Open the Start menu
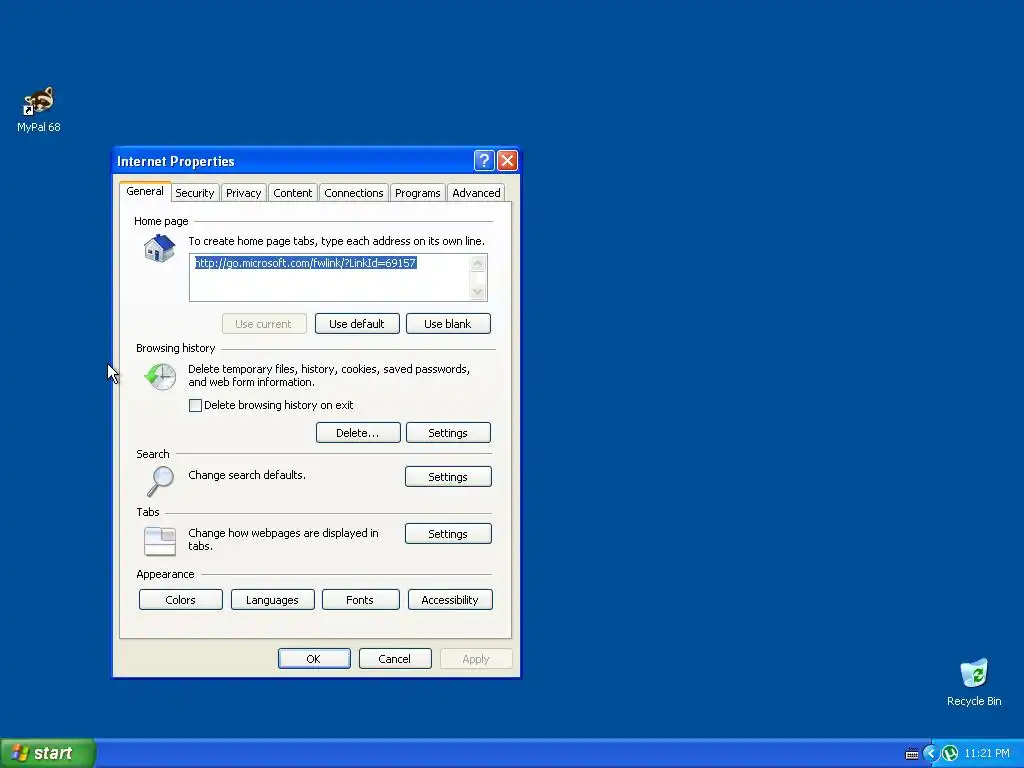The image size is (1024, 768). (x=48, y=753)
